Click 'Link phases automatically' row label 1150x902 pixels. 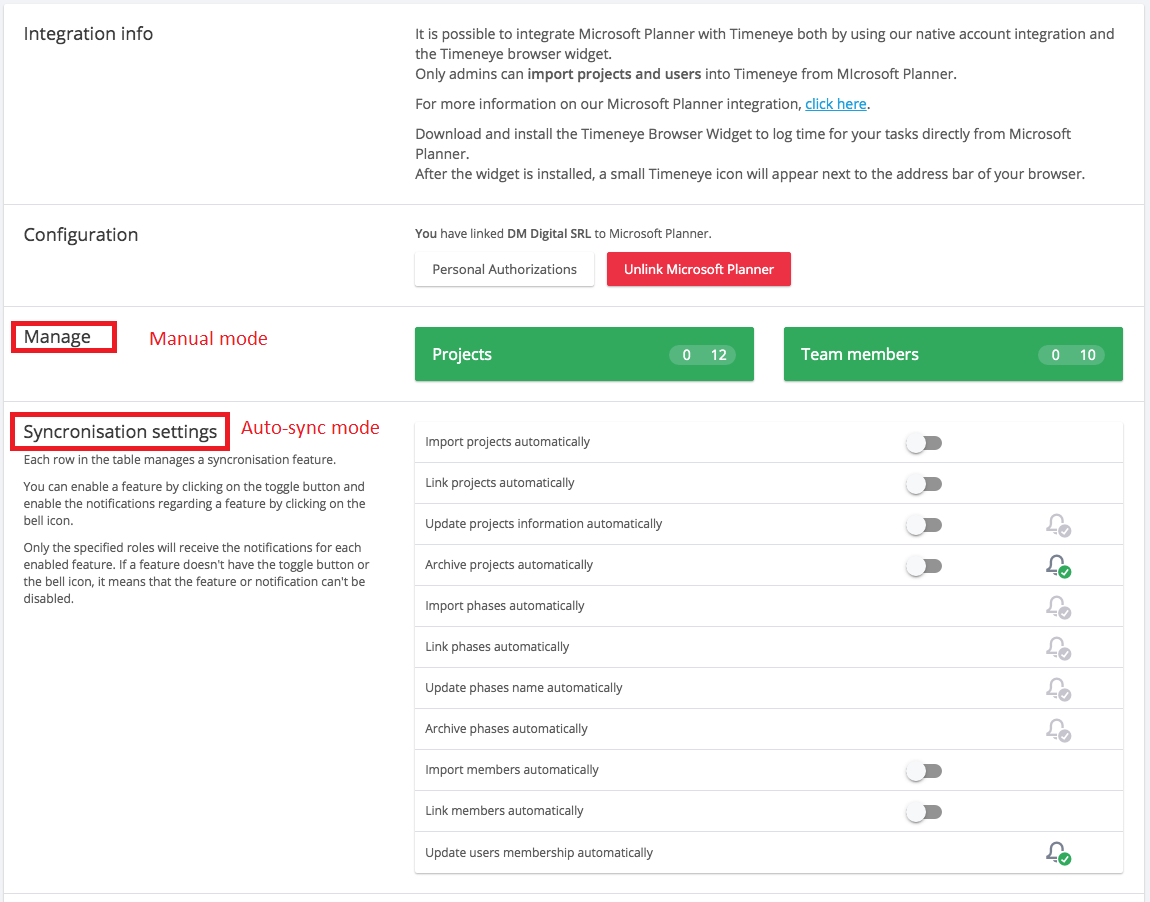click(x=497, y=647)
